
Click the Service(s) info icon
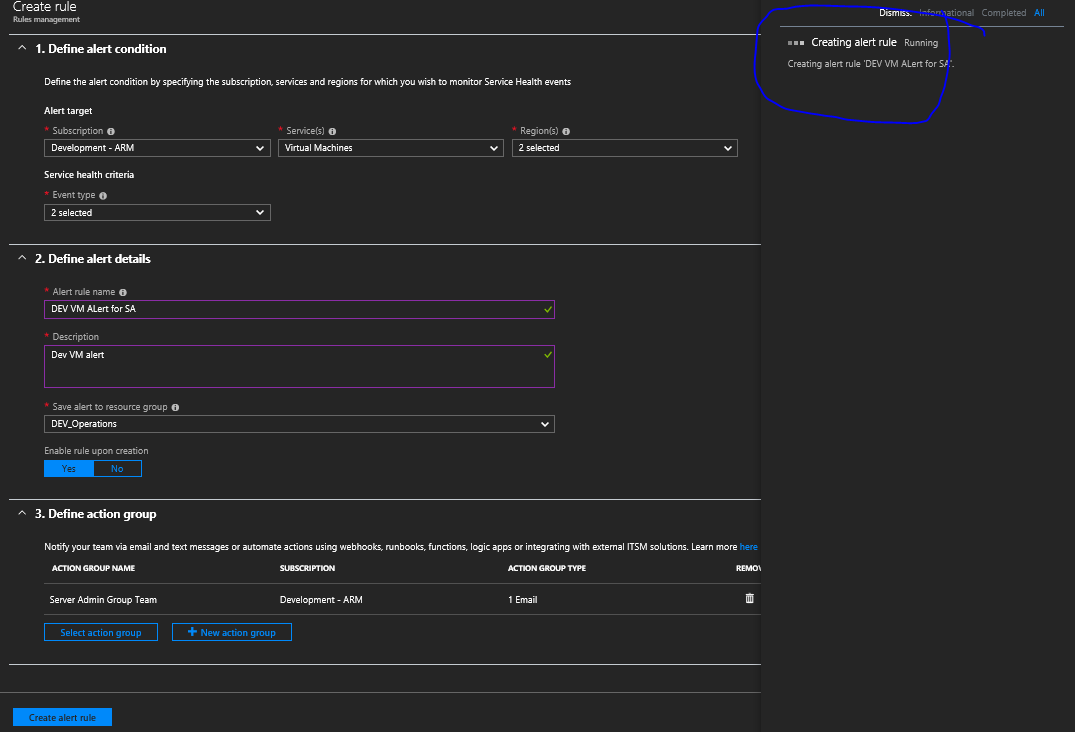pyautogui.click(x=333, y=132)
